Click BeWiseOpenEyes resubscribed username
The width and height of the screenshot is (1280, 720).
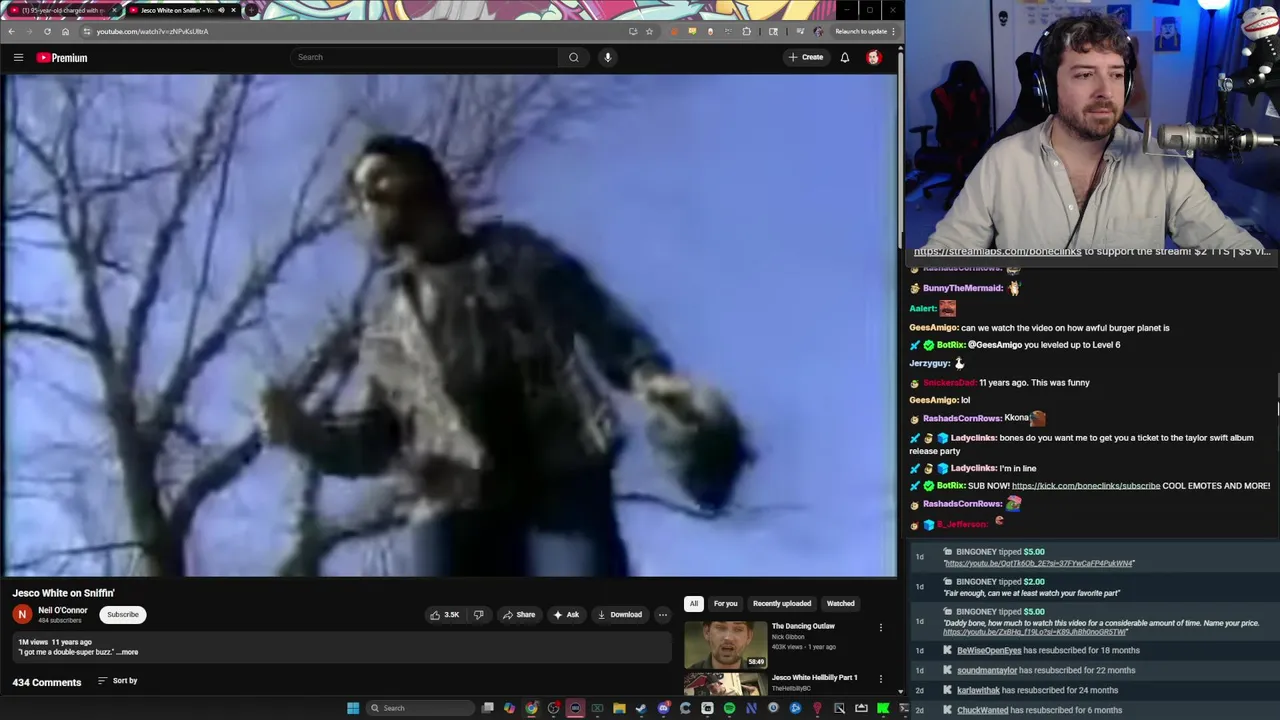(989, 650)
